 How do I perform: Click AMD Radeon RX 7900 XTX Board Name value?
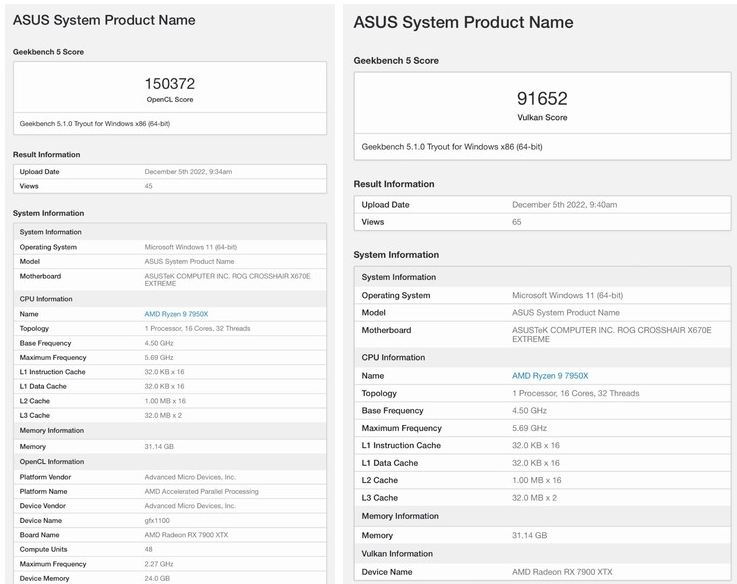[x=187, y=535]
